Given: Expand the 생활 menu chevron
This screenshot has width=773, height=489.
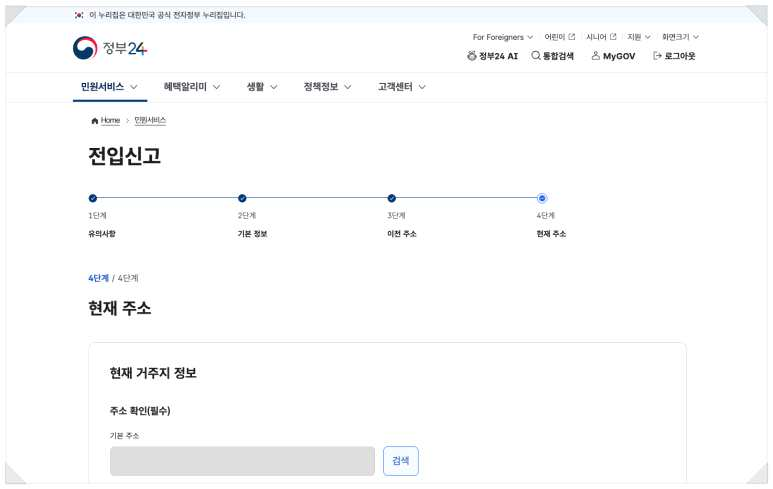Looking at the screenshot, I should coord(274,87).
